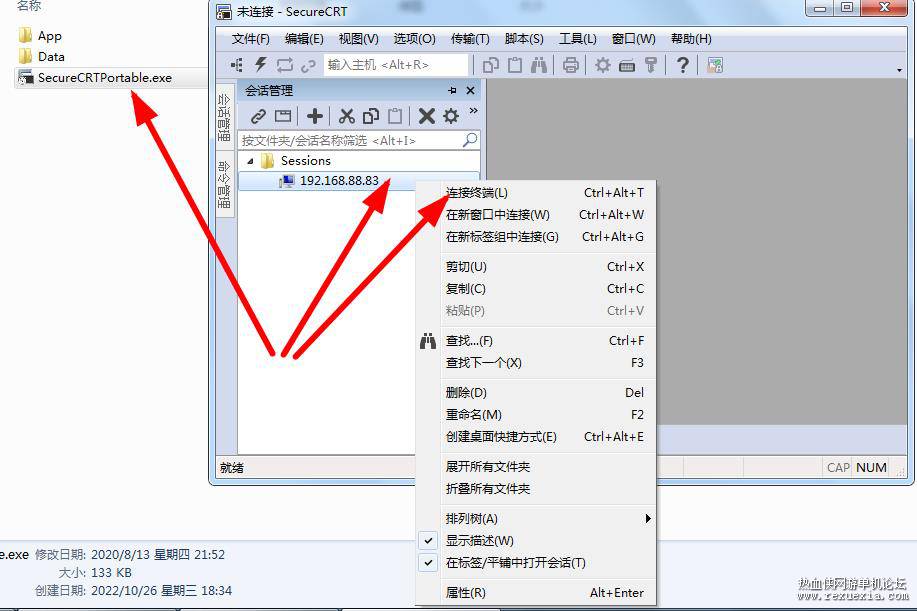Toggle 在标签/平铺中打开会话(T) option
Viewport: 917px width, 611px height.
pos(536,563)
